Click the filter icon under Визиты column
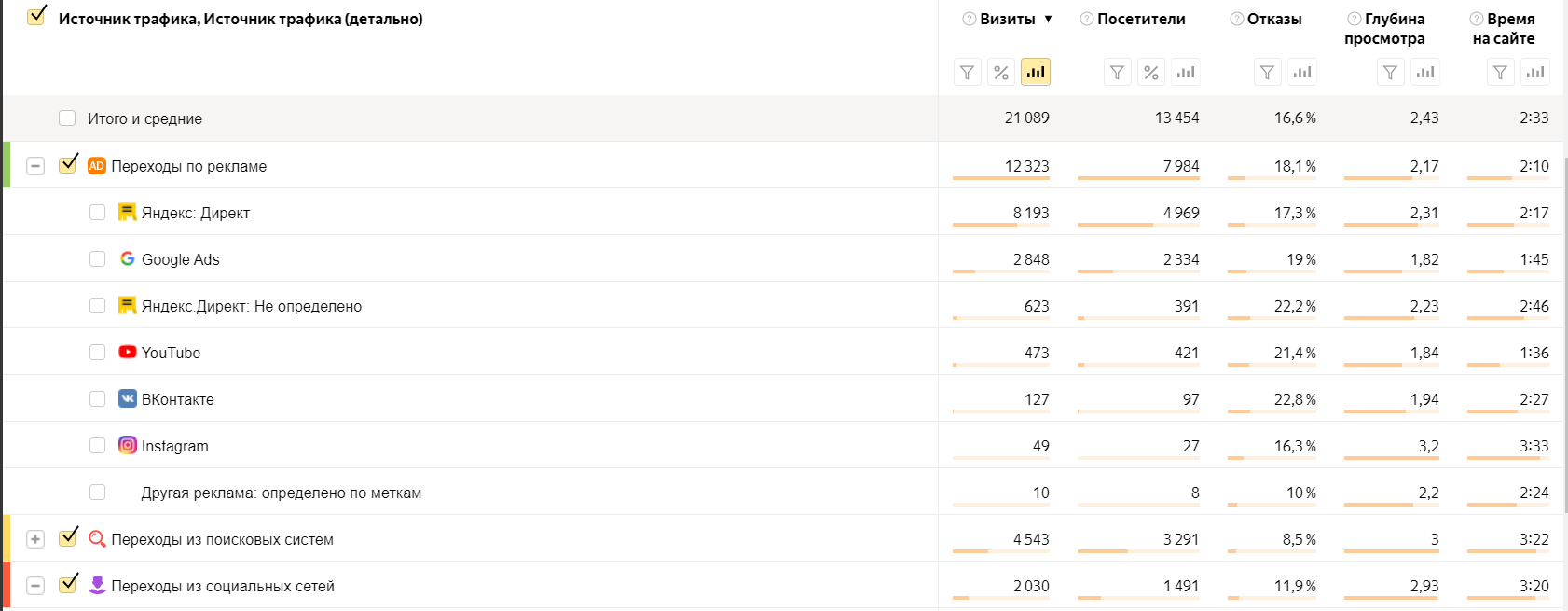Viewport: 1568px width, 611px height. coord(968,72)
